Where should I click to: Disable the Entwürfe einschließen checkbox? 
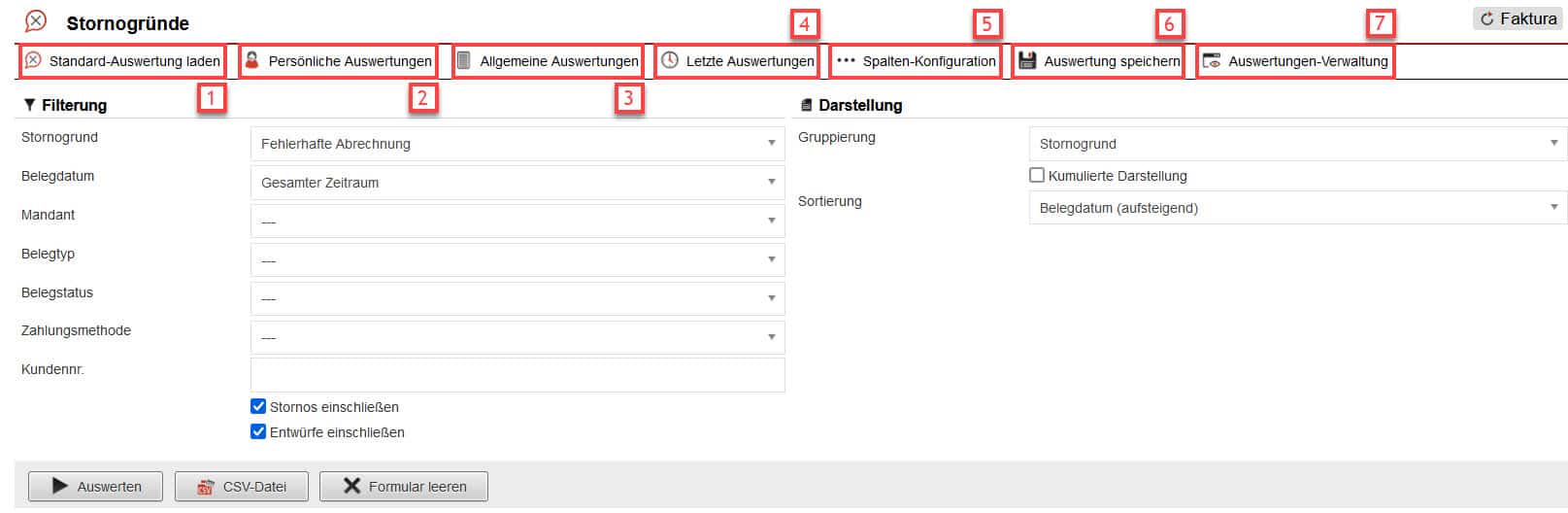click(x=258, y=431)
